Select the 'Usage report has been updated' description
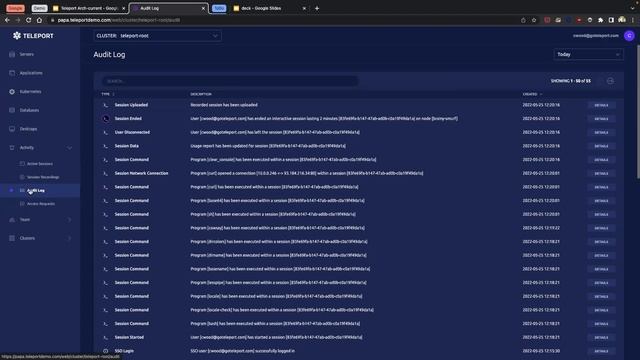This screenshot has height=360, width=640. [268, 146]
